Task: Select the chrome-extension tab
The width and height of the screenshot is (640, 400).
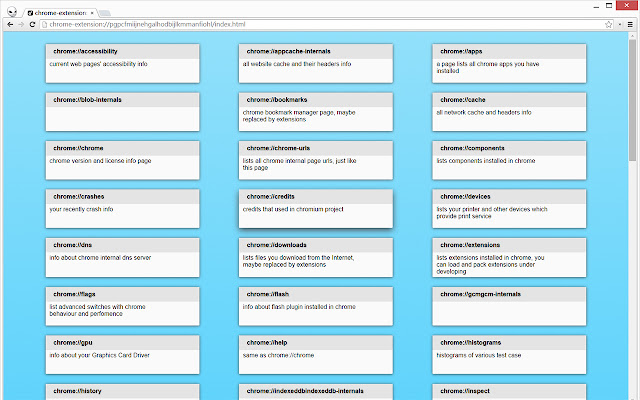Action: click(60, 13)
